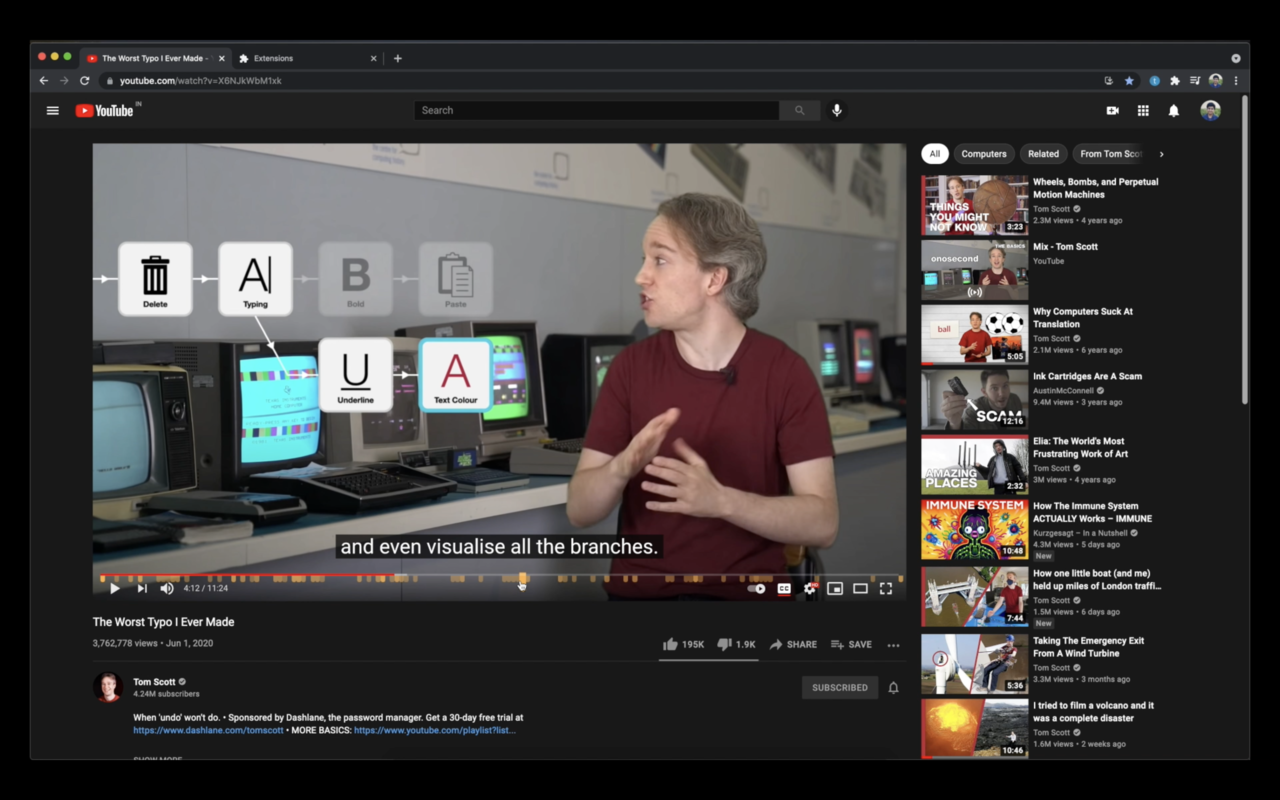Show more filter chips with right chevron
Image resolution: width=1280 pixels, height=800 pixels.
click(1161, 154)
